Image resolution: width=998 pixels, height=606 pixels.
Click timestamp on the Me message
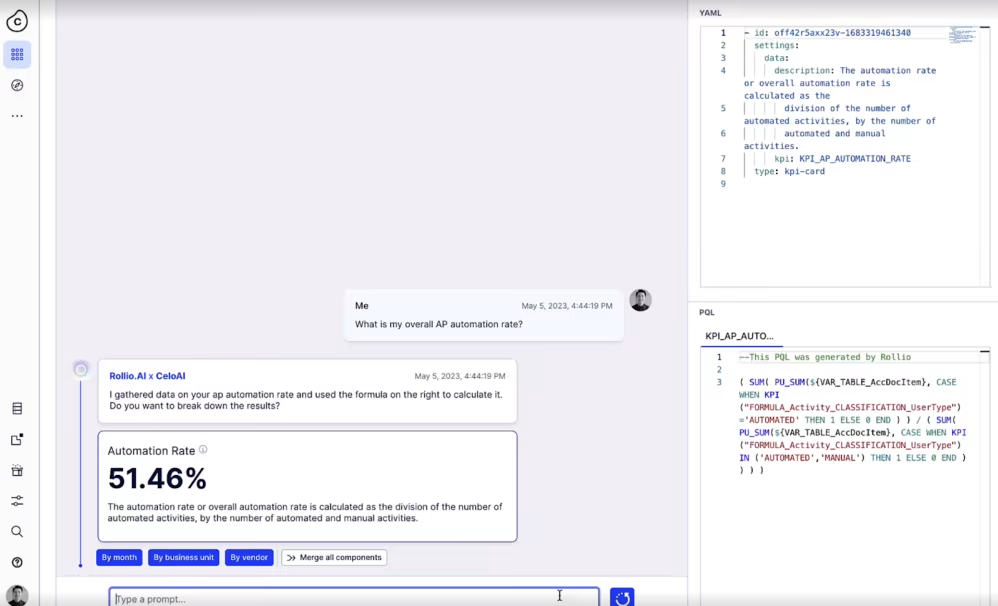(567, 306)
